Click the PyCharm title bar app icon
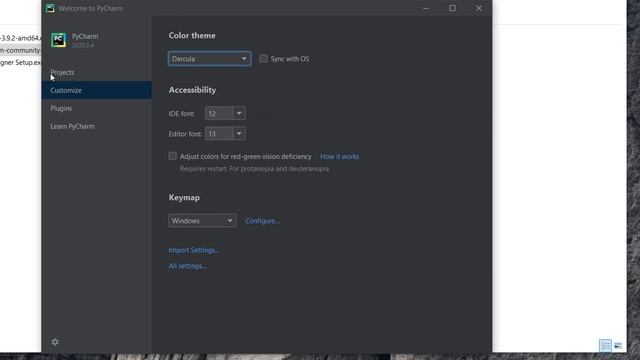Viewport: 640px width, 360px height. coord(50,8)
